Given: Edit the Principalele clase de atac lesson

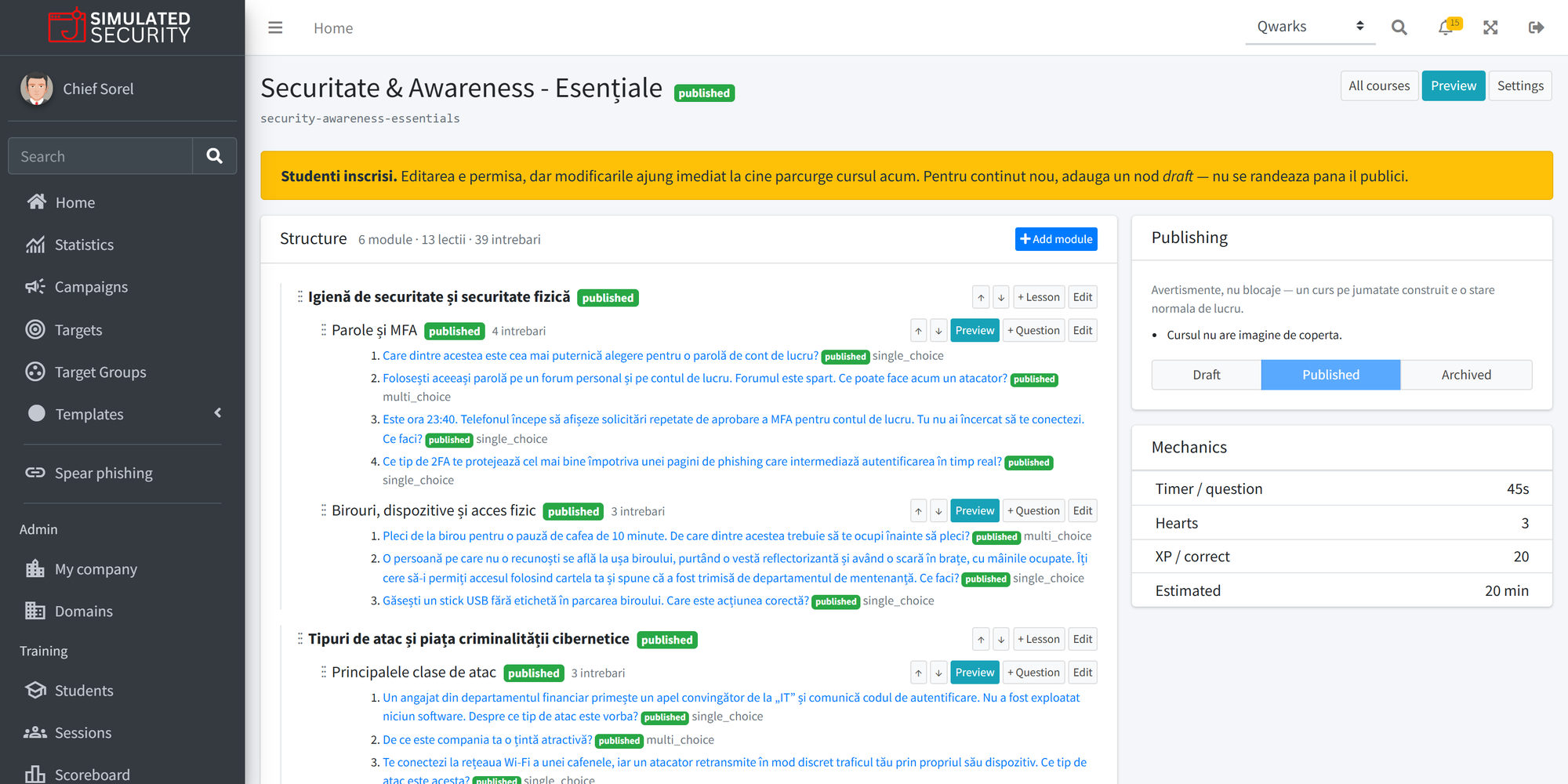Looking at the screenshot, I should (x=1083, y=672).
